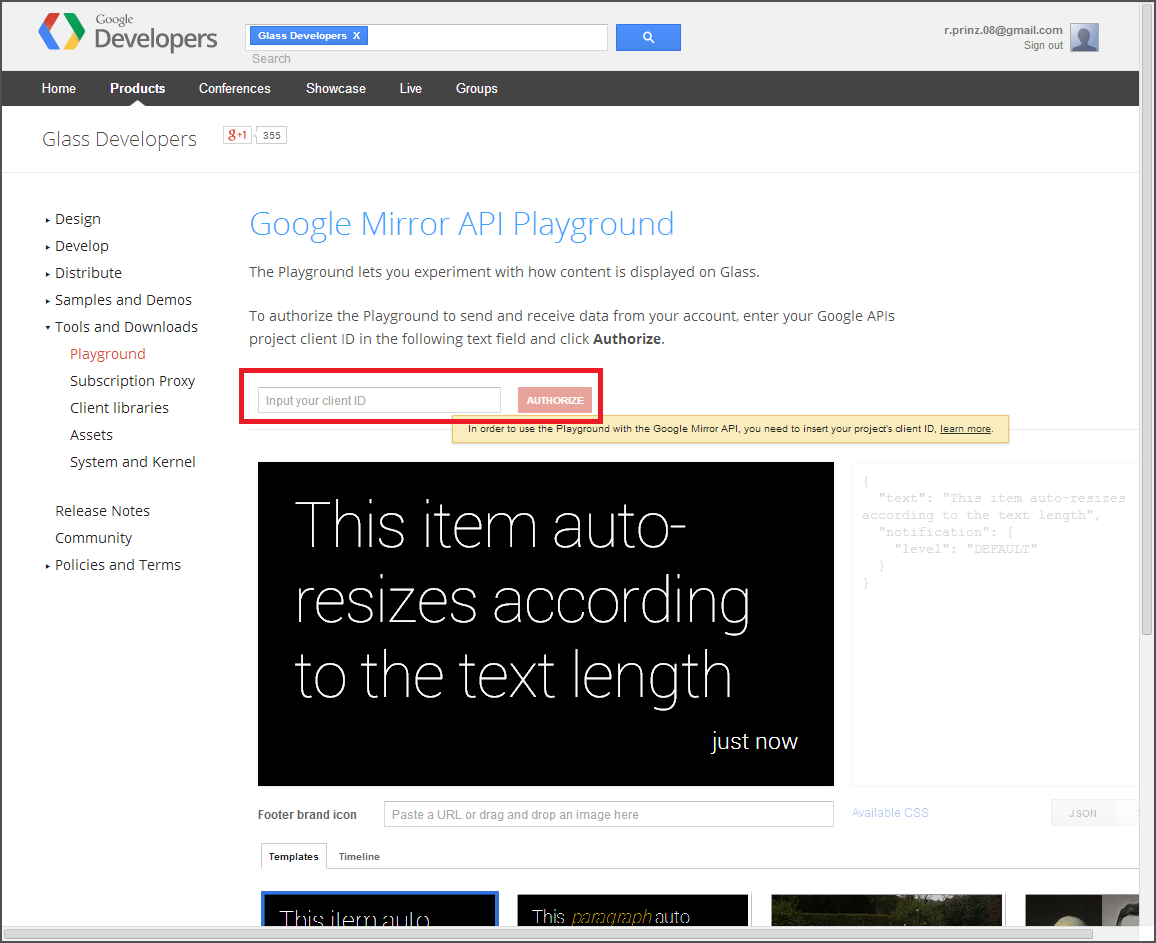
Task: Click the Google +1 button
Action: point(237,135)
